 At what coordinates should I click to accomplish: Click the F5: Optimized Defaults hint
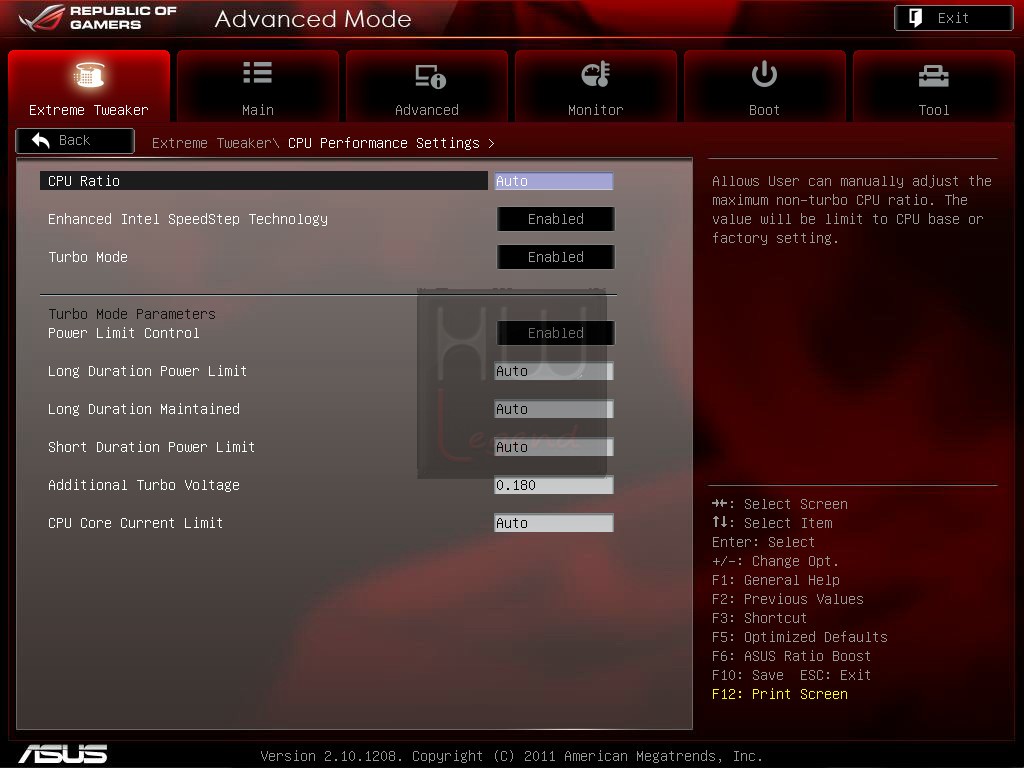(x=800, y=637)
